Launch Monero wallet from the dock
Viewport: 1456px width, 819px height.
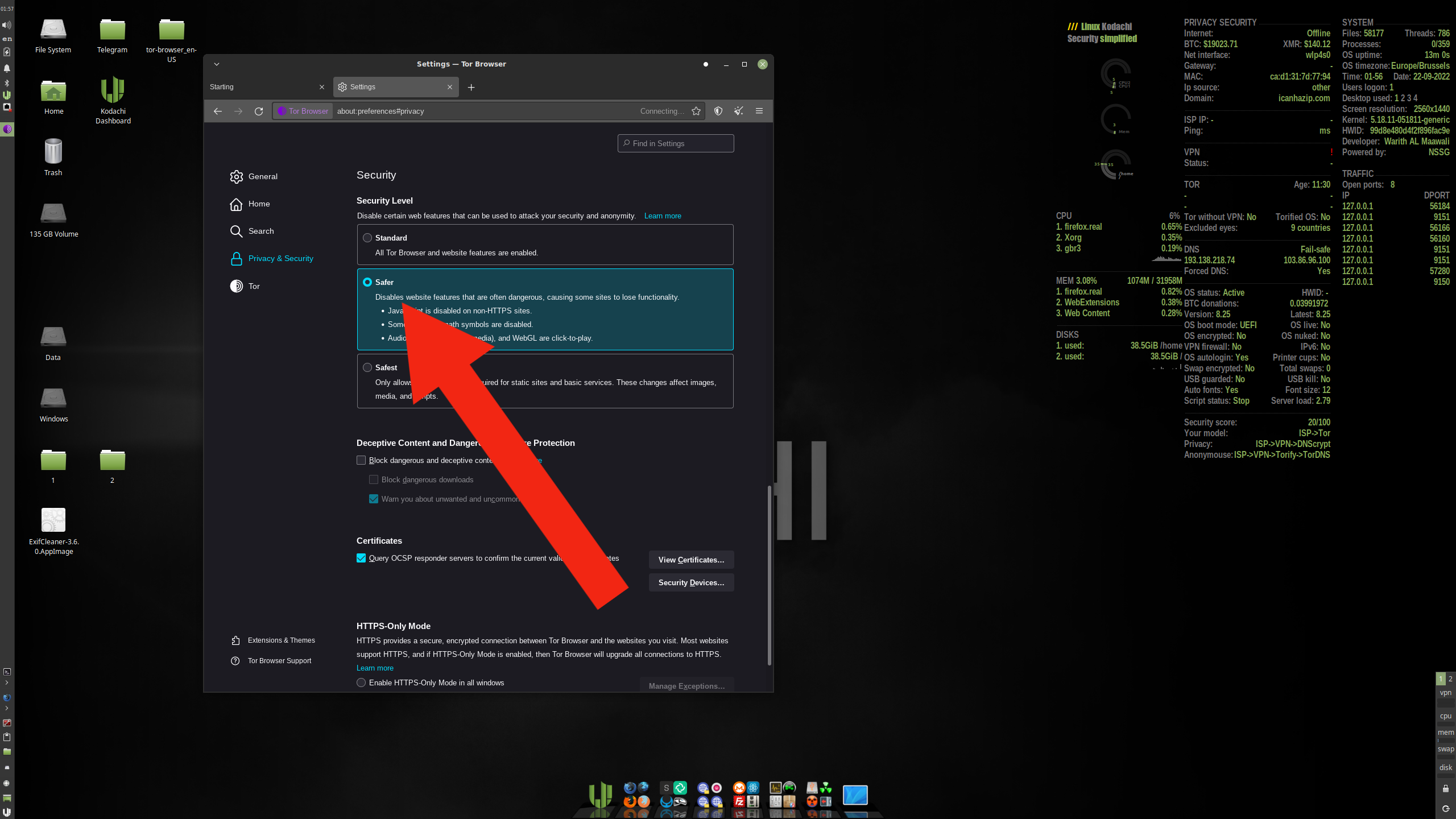click(x=739, y=788)
